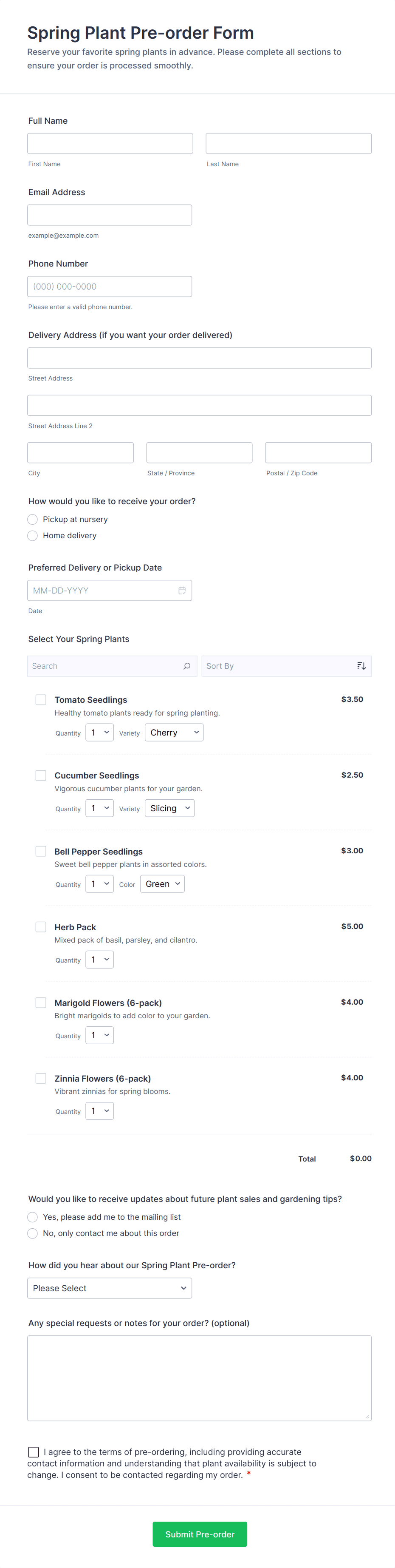Tick the Herb Pack checkbox

[x=41, y=927]
